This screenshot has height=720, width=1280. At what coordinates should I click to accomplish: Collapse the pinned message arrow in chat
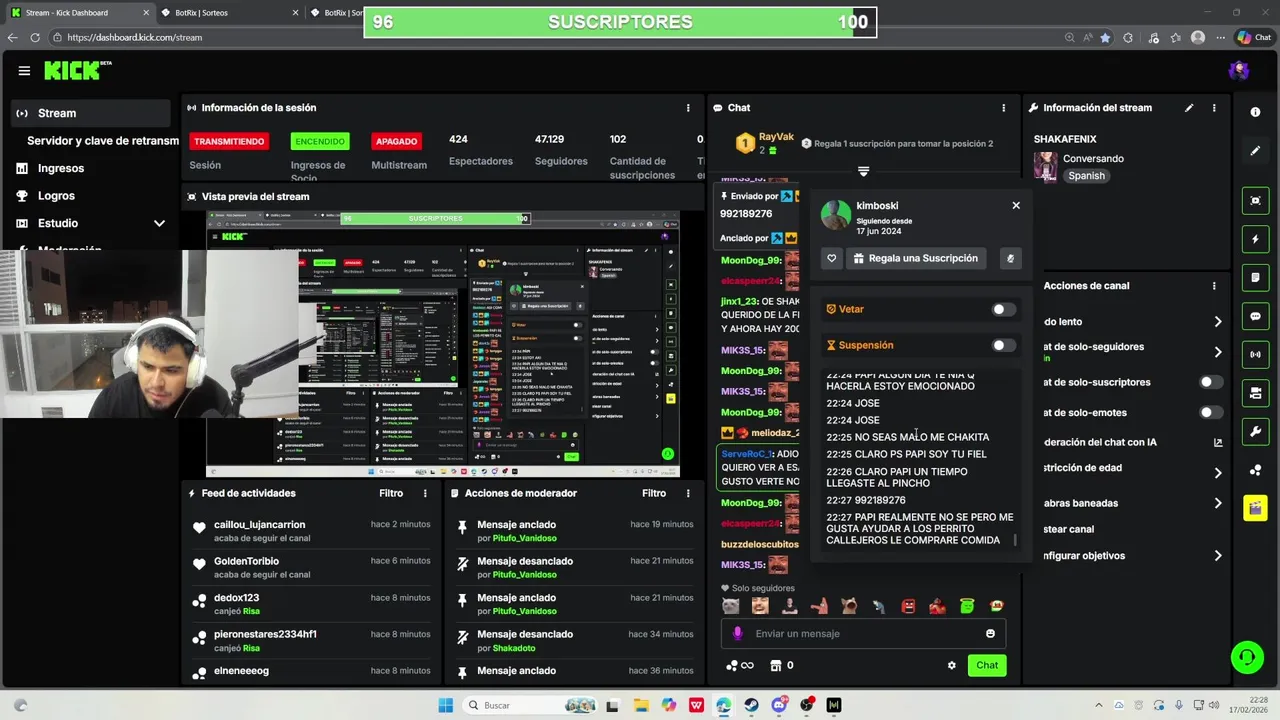(864, 171)
